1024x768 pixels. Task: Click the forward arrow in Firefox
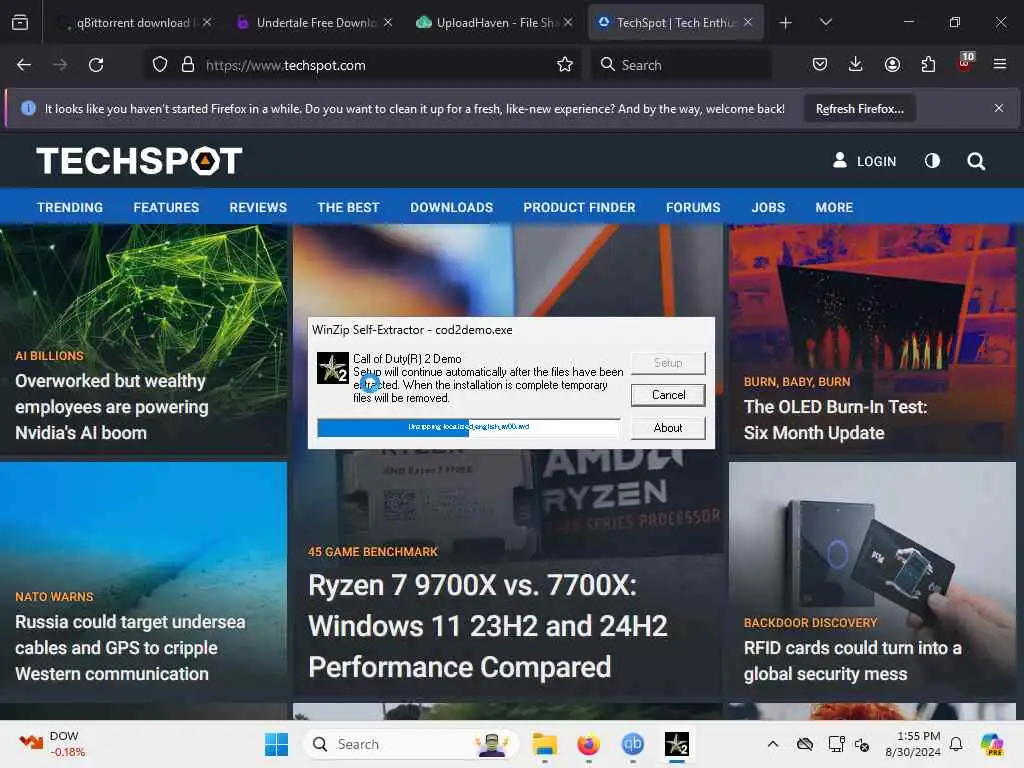(59, 65)
